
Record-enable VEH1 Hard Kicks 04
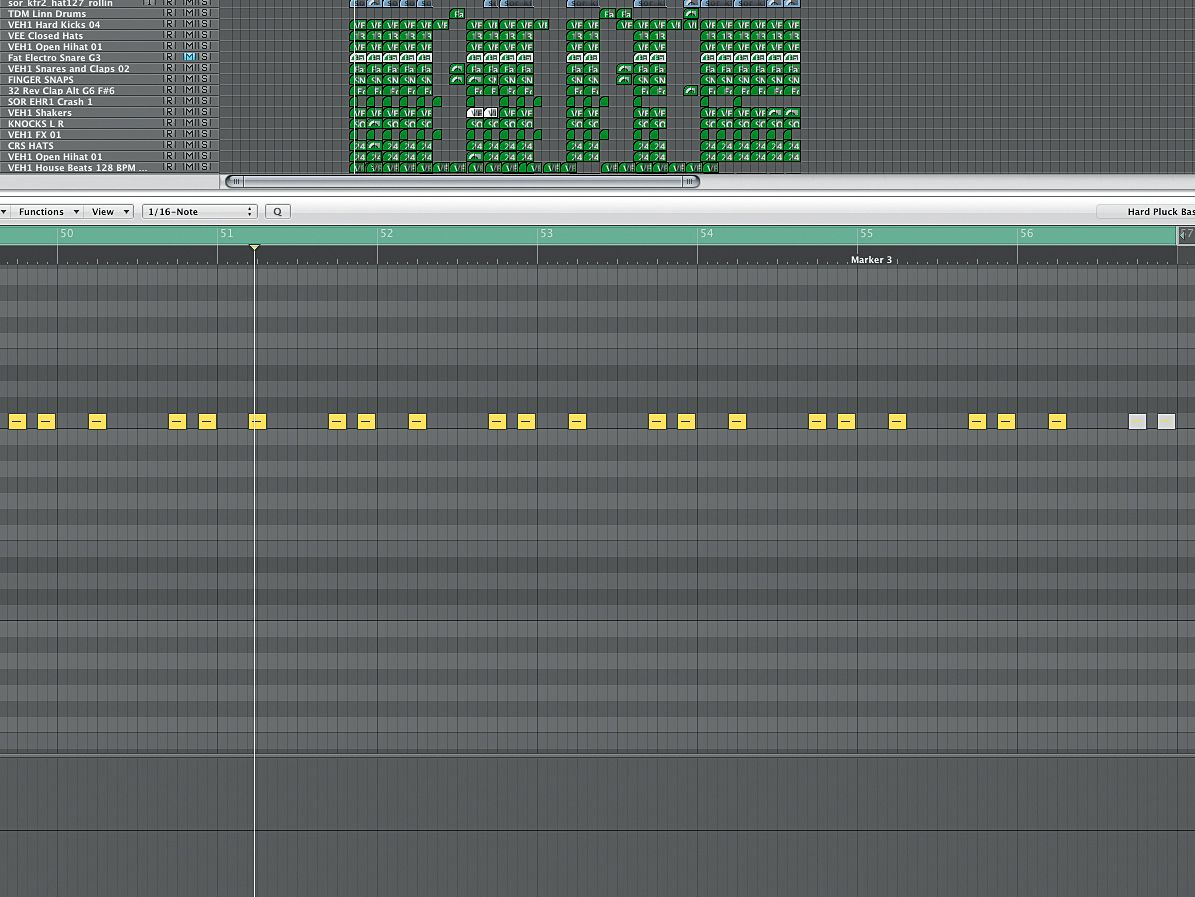click(169, 25)
